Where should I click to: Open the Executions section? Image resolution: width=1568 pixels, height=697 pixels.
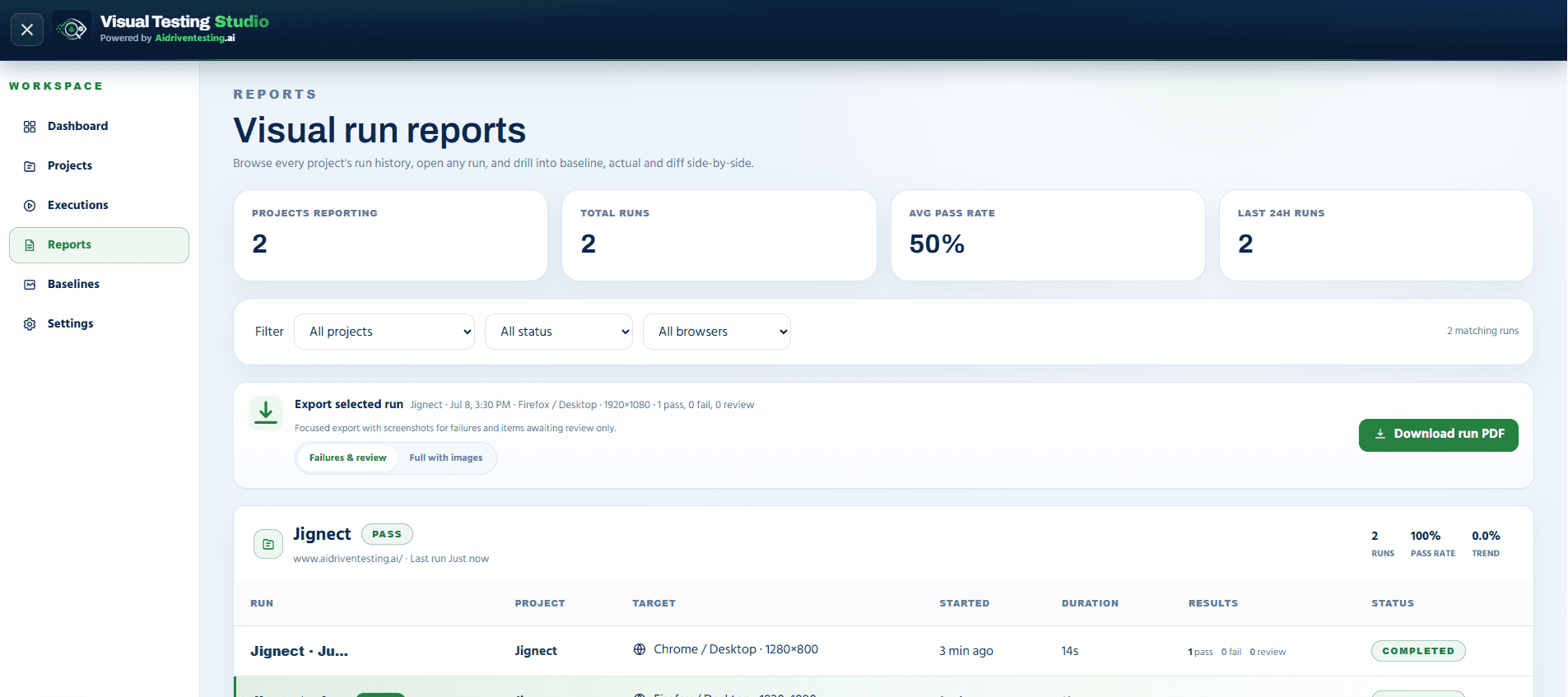point(99,205)
